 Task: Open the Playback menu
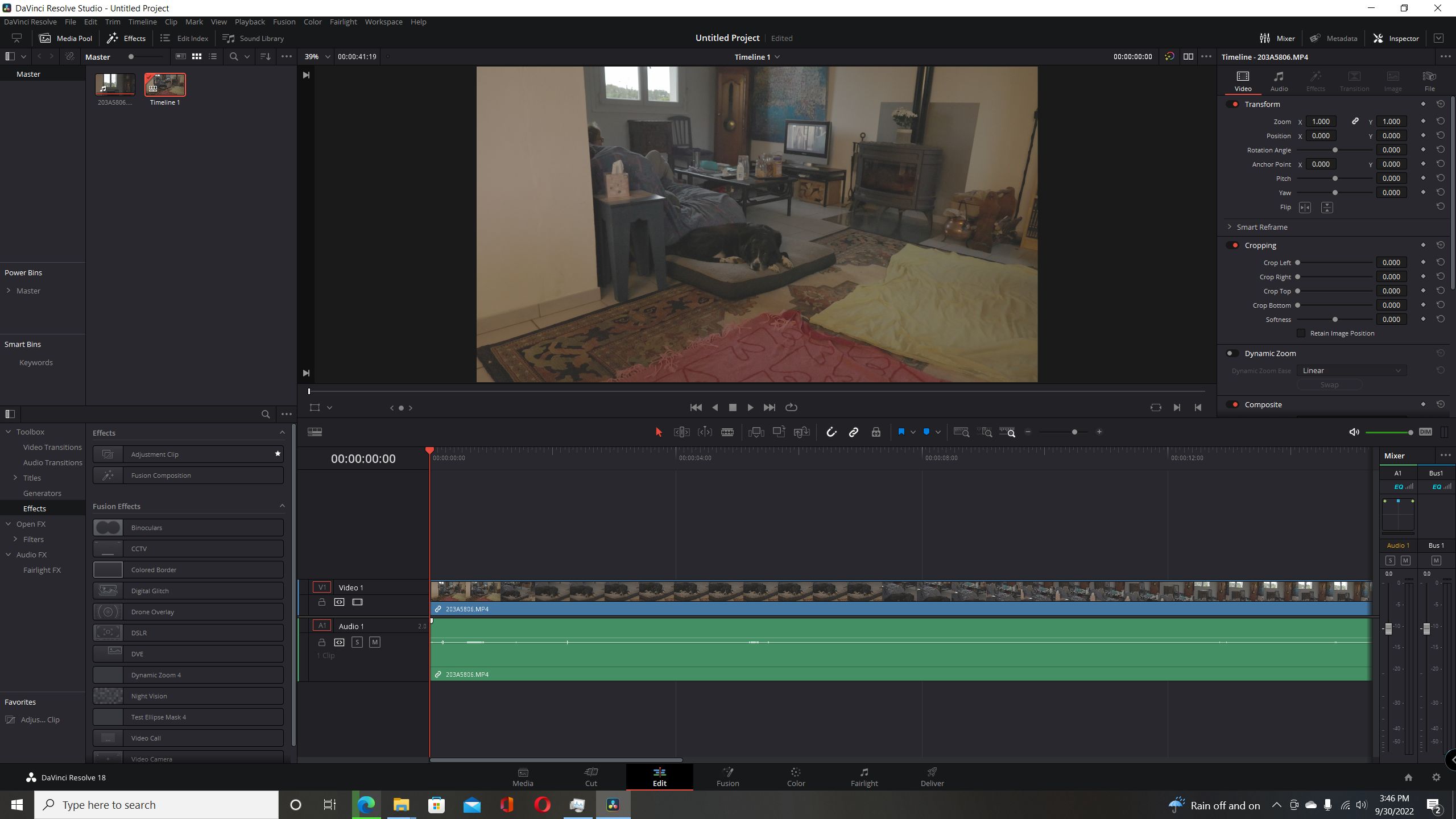click(250, 22)
